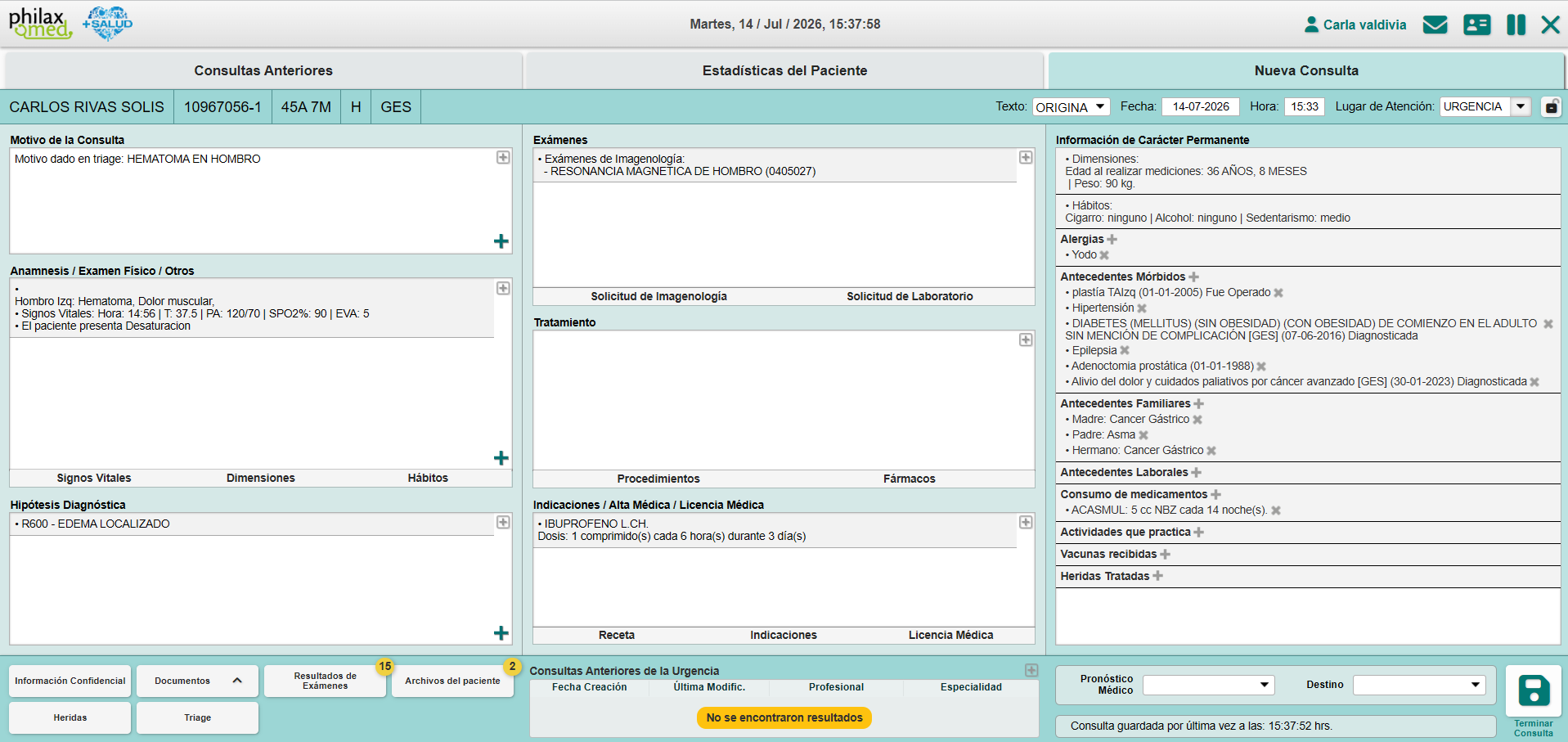Open the messages envelope icon
The height and width of the screenshot is (742, 1568).
tap(1435, 25)
